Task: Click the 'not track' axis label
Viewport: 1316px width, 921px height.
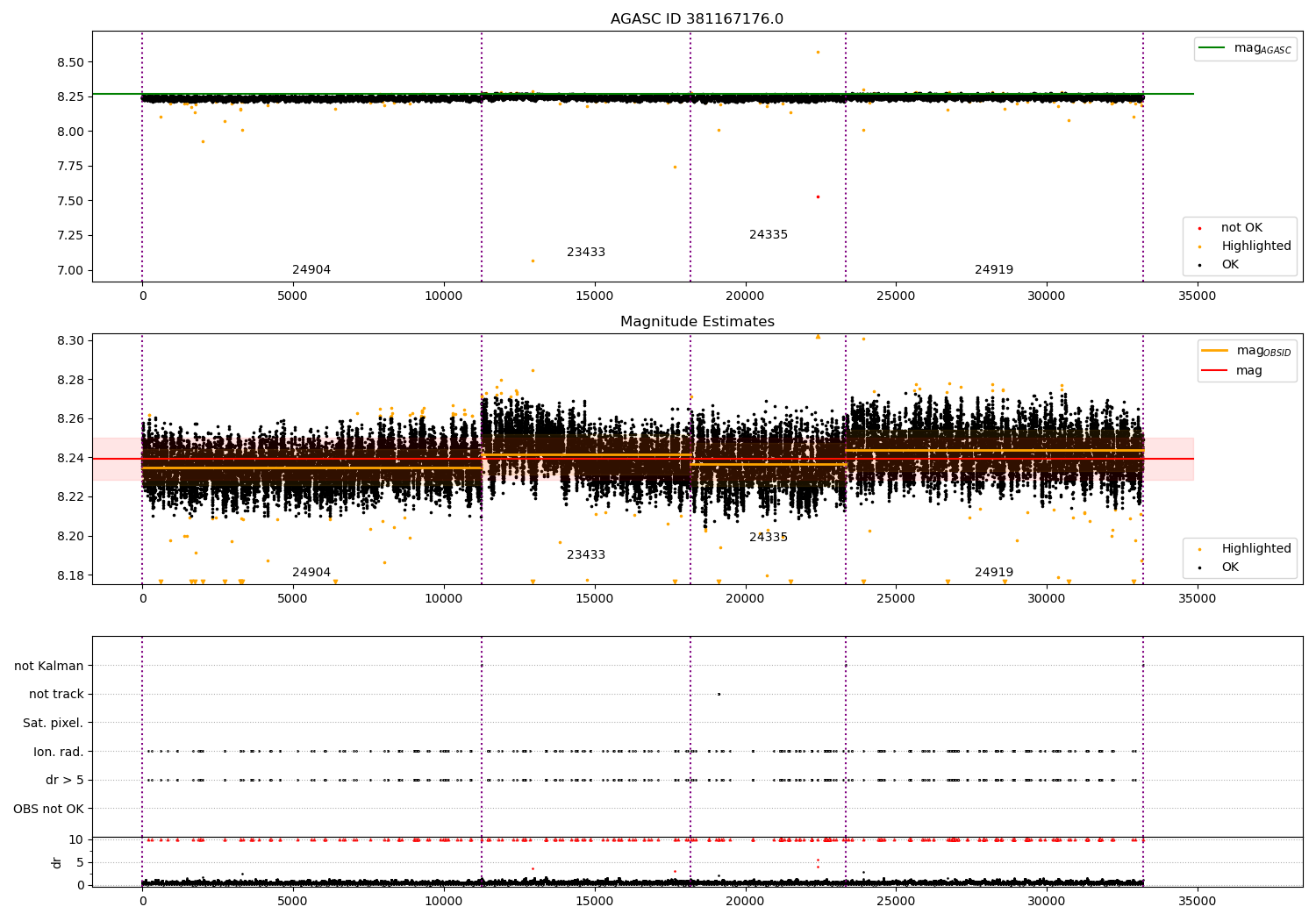Action: [x=56, y=695]
